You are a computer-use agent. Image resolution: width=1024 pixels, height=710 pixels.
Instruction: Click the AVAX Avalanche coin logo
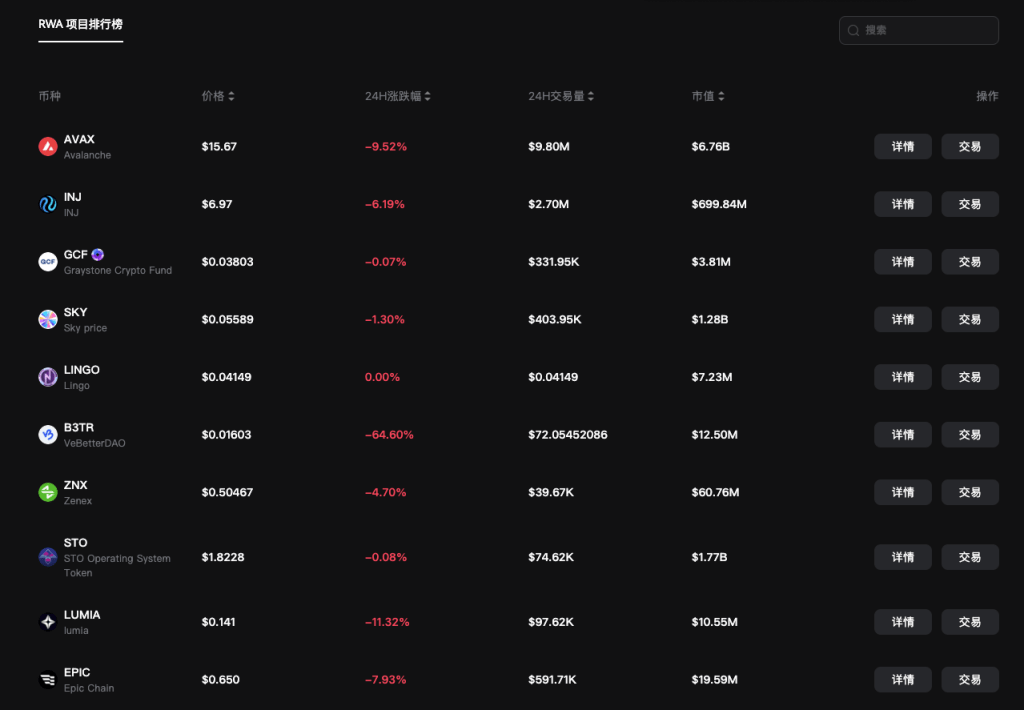click(48, 147)
